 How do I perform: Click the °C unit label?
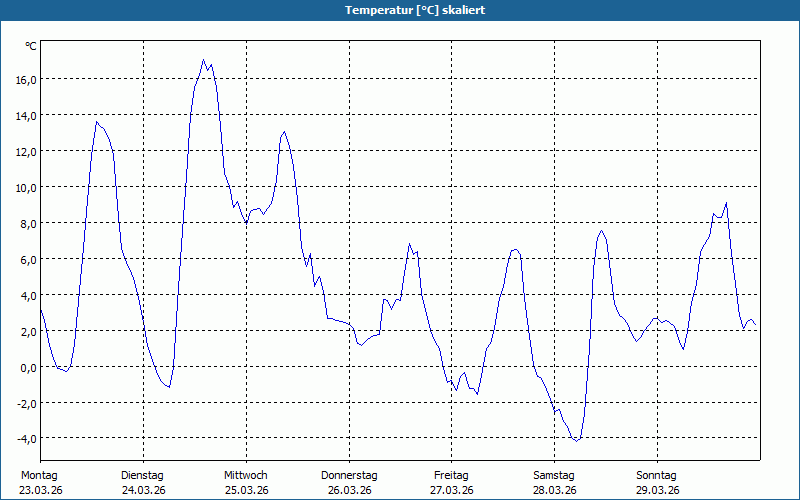pyautogui.click(x=31, y=46)
